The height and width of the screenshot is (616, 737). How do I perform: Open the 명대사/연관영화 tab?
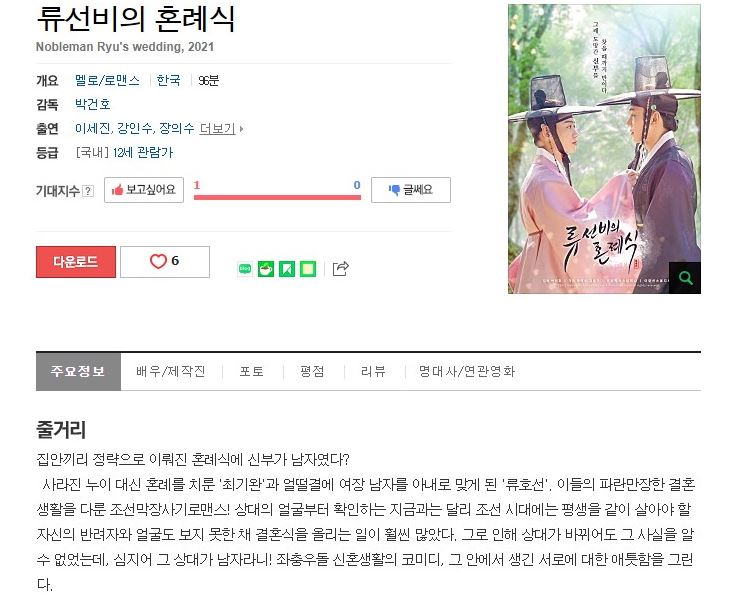(467, 372)
